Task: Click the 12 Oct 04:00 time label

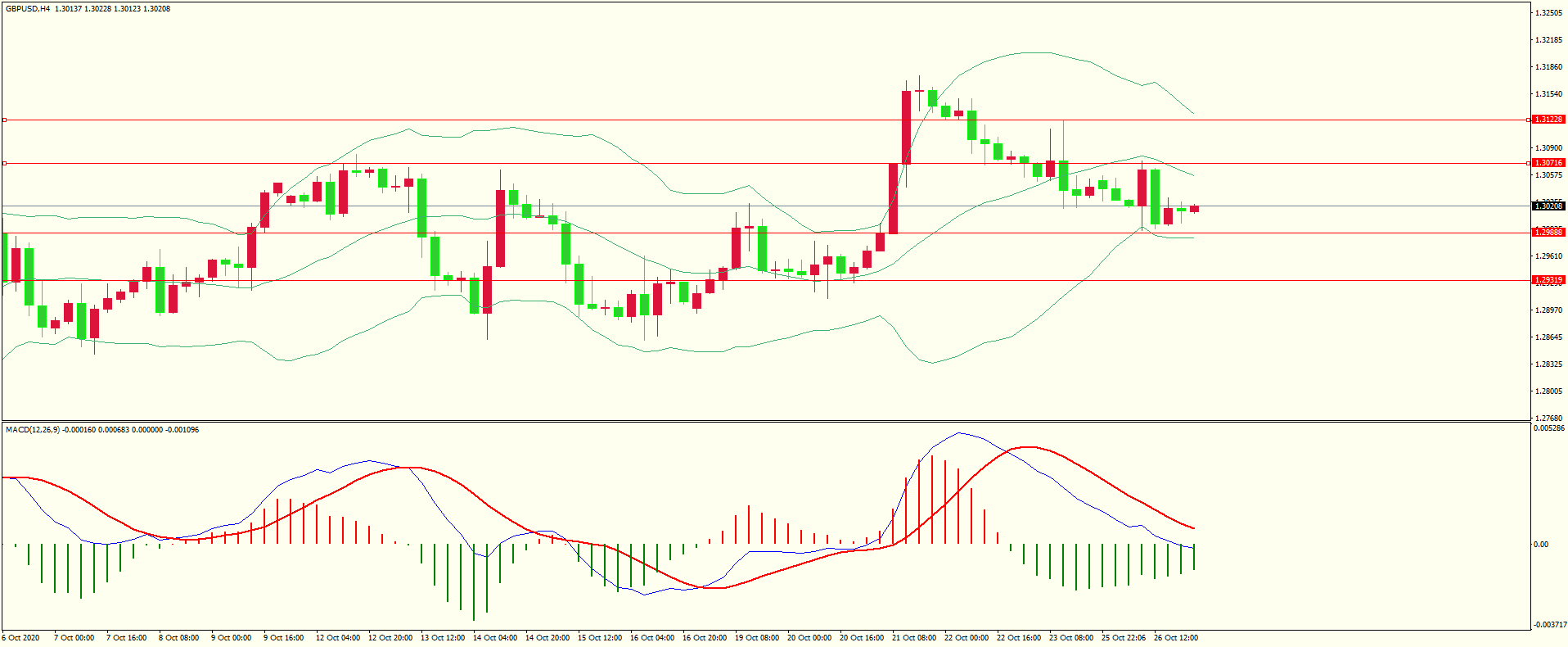Action: [338, 638]
